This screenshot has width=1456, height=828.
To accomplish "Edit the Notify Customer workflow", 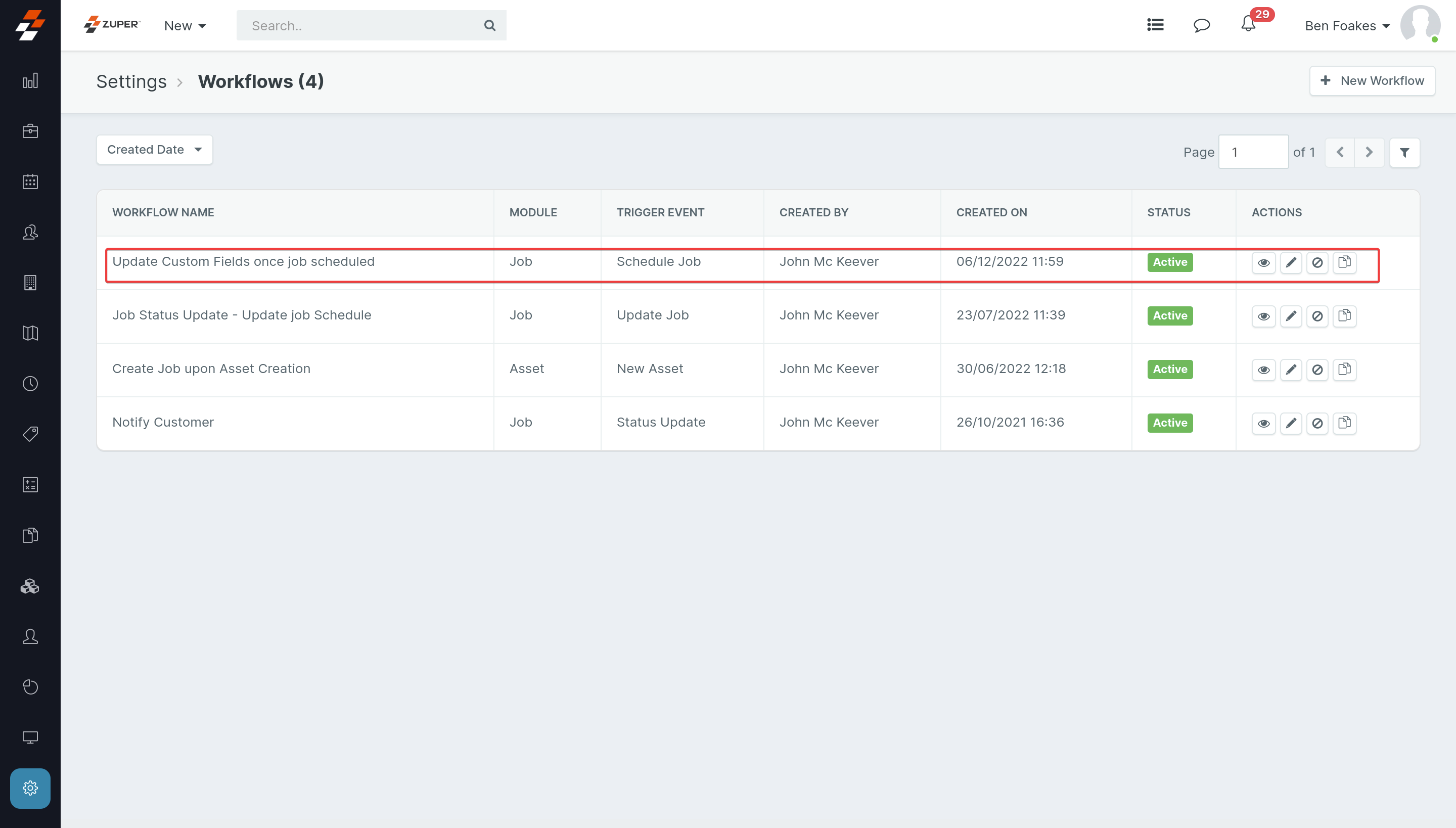I will pyautogui.click(x=1291, y=423).
